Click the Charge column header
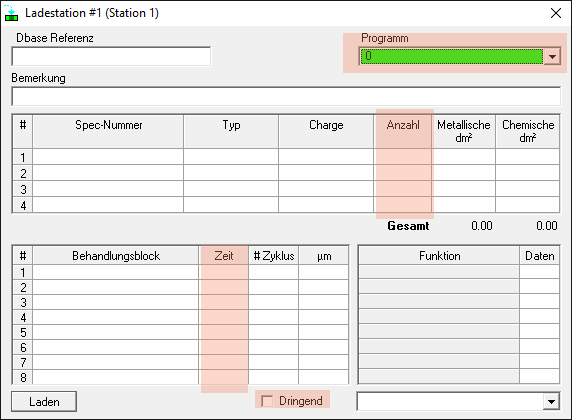The image size is (572, 420). pyautogui.click(x=326, y=131)
